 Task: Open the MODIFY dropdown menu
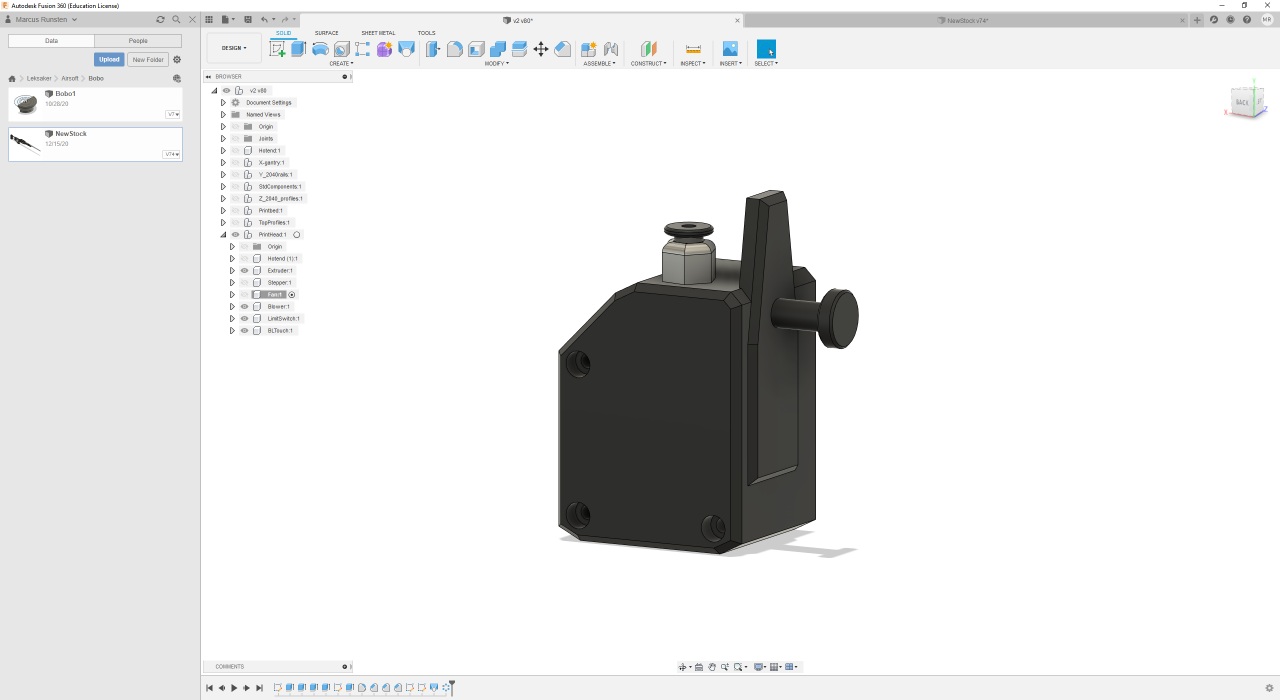[x=497, y=63]
